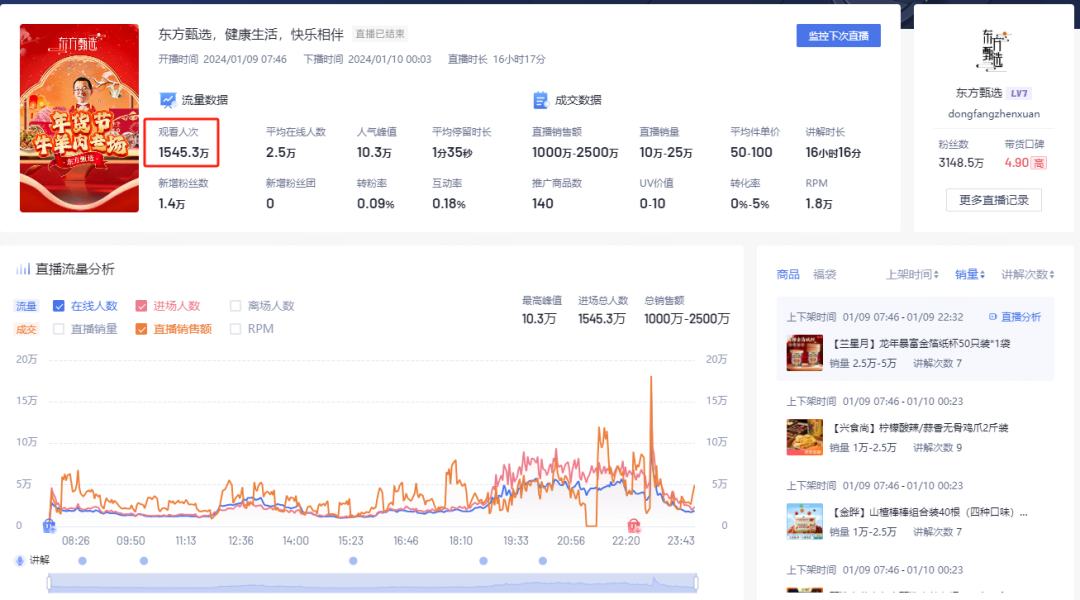This screenshot has width=1080, height=600.
Task: Click the 流量数据 chart icon
Action: tap(167, 101)
